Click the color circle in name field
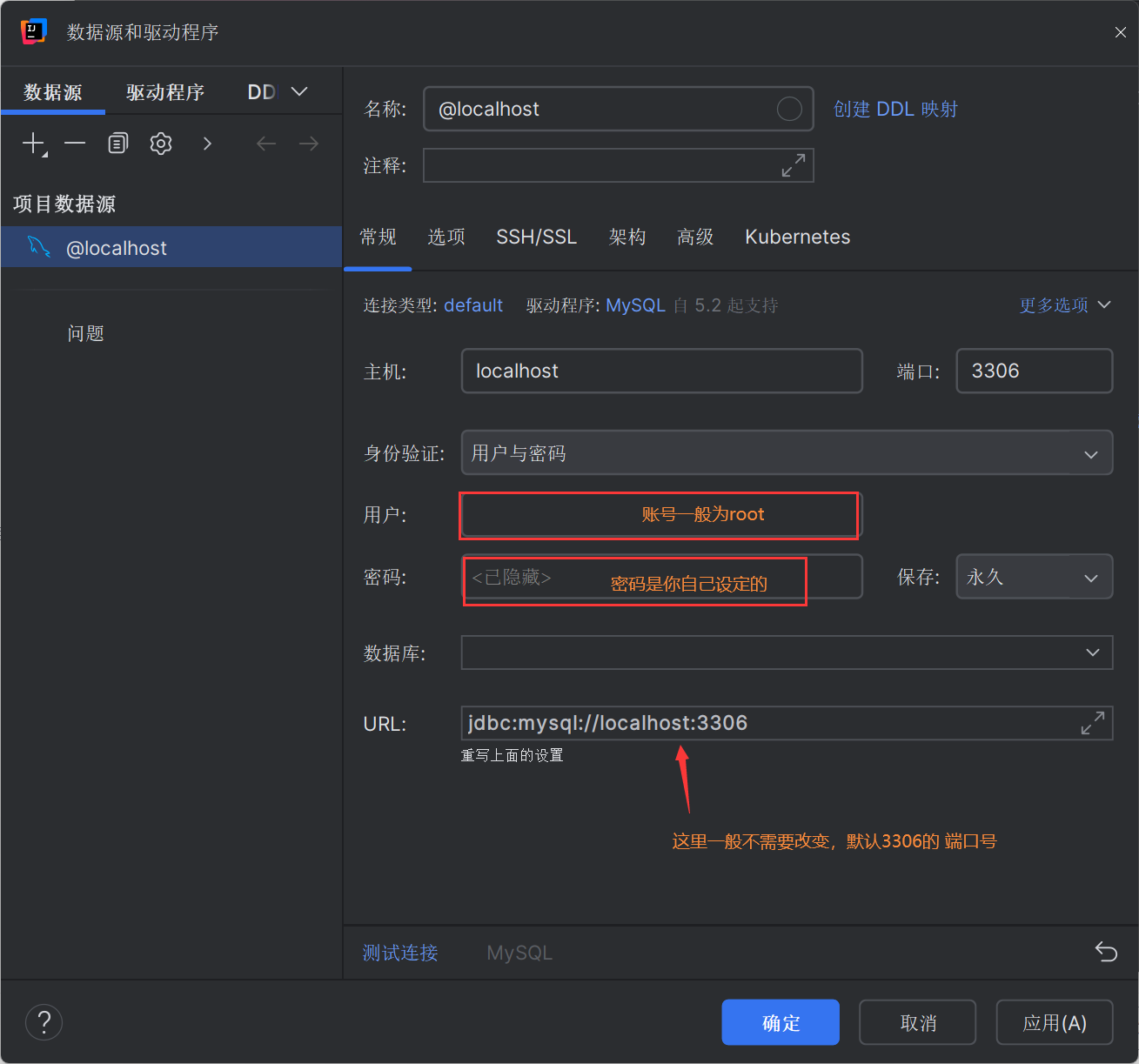 coord(789,109)
